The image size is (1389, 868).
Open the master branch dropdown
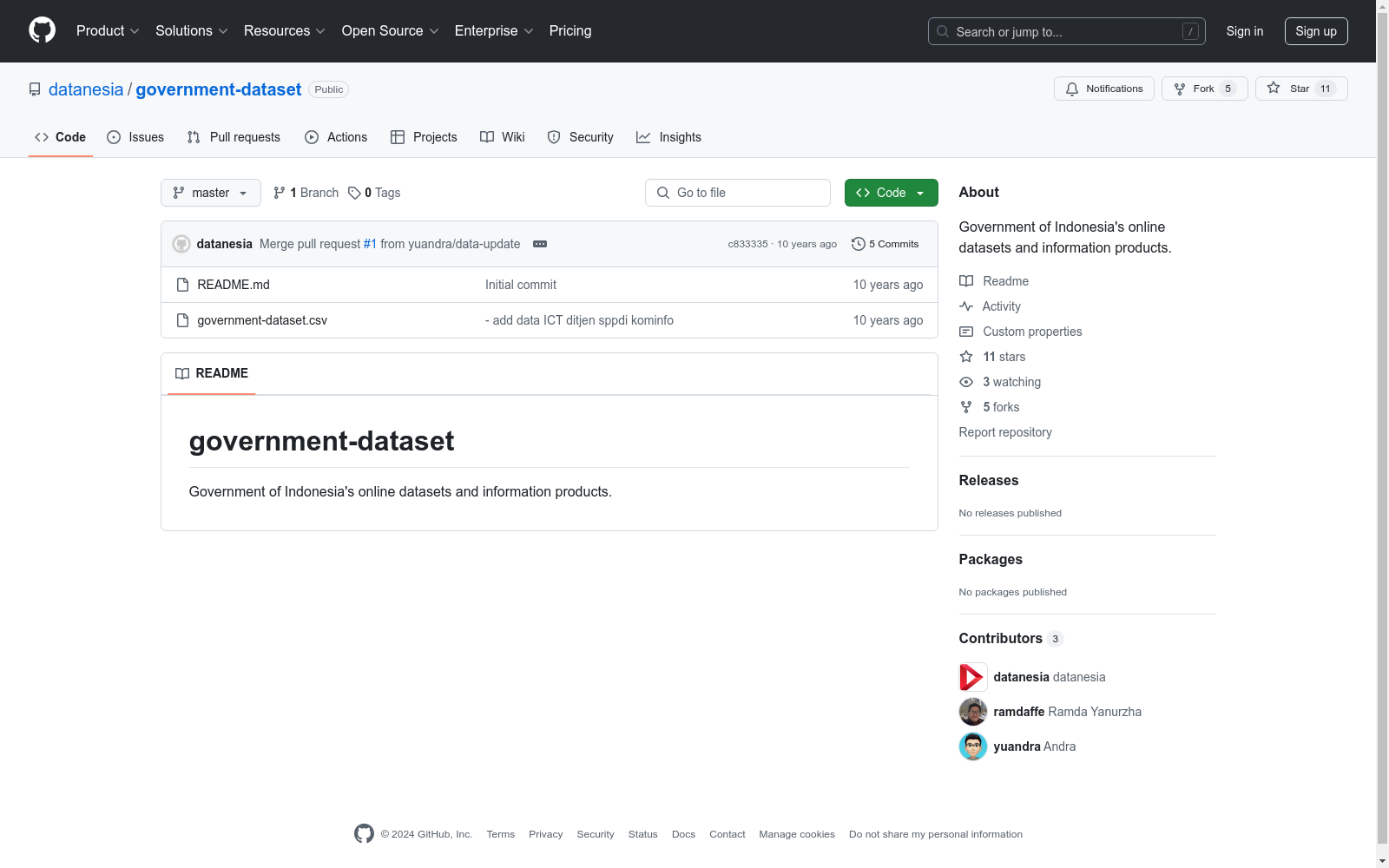click(211, 193)
